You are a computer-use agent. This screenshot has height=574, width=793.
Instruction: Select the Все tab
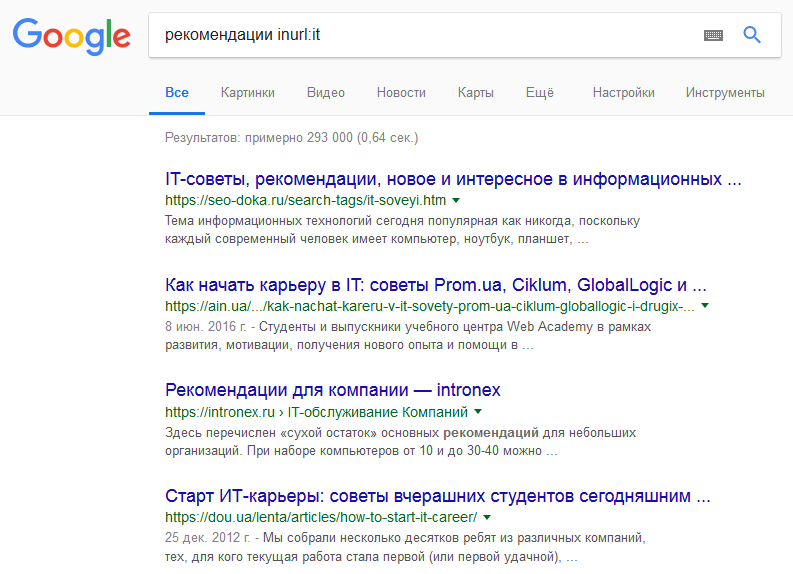[177, 93]
